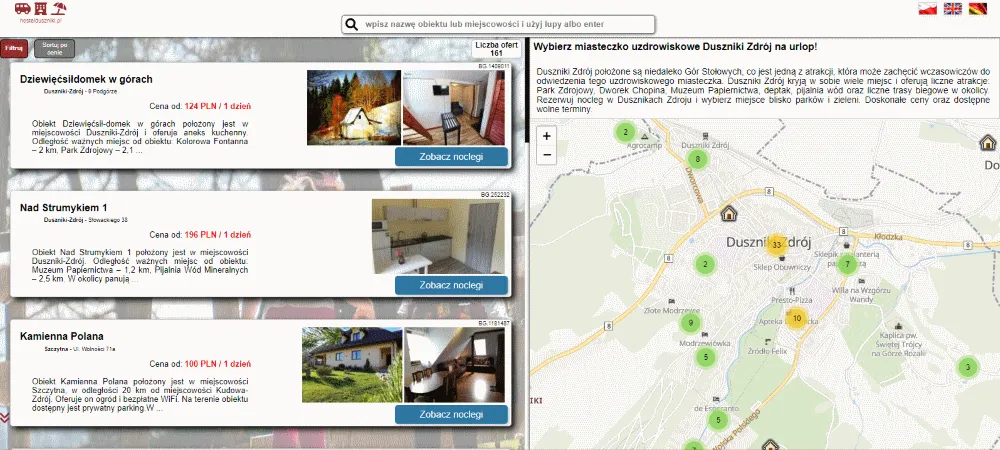Image resolution: width=1000 pixels, height=450 pixels.
Task: Click address Duszniki-Zdrój - 9 Podgórze
Action: (x=80, y=91)
